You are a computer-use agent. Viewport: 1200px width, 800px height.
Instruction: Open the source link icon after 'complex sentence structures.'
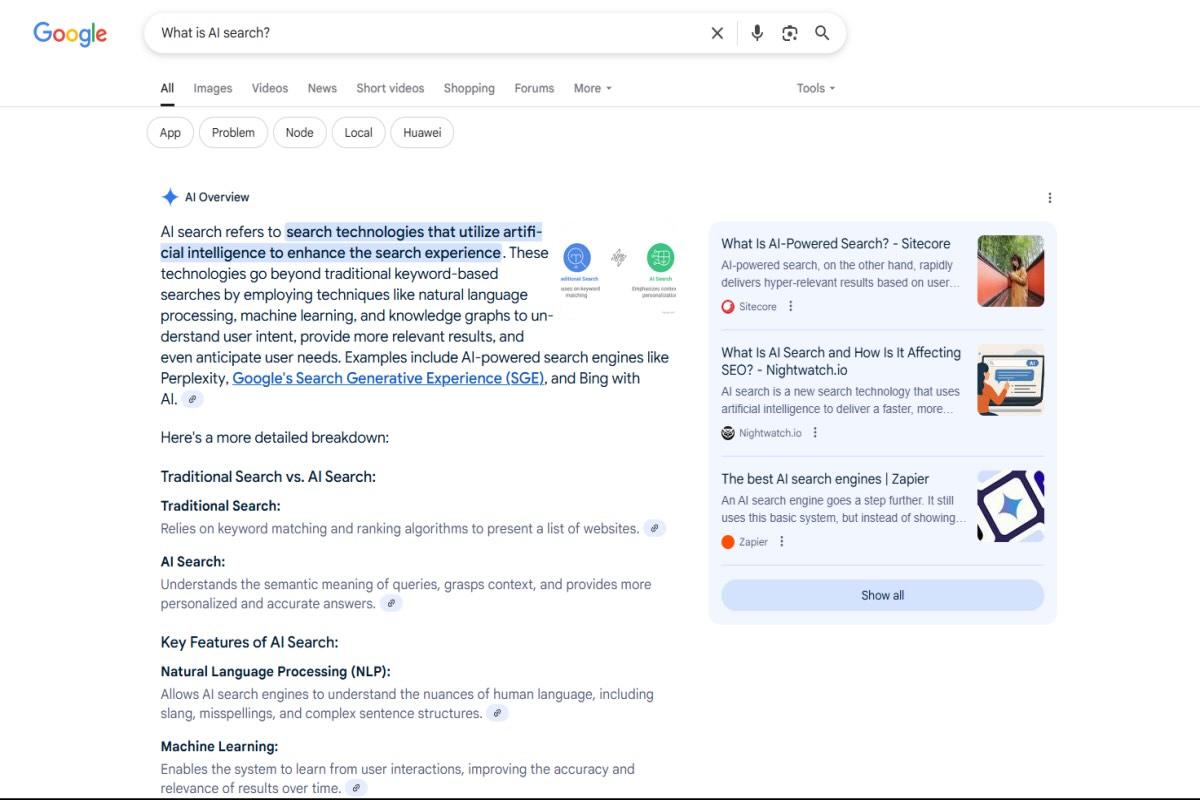point(497,713)
